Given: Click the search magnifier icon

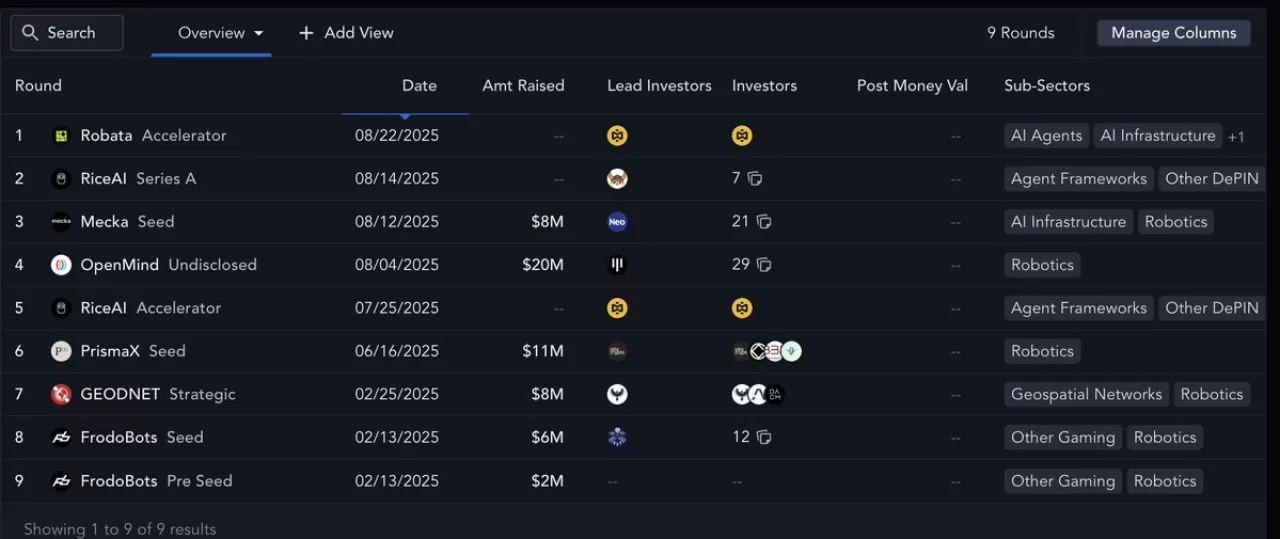Looking at the screenshot, I should tap(30, 33).
